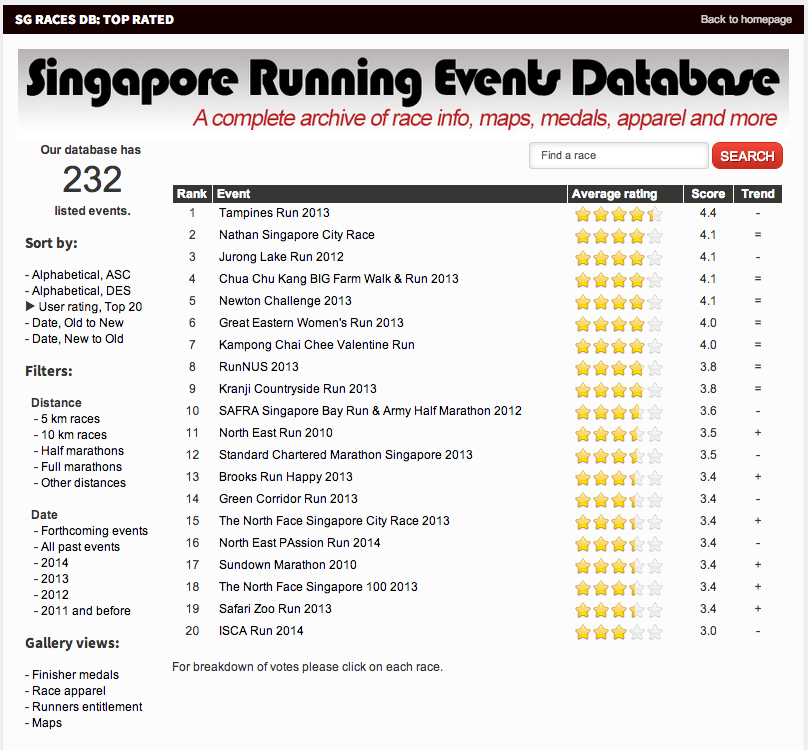Screen dimensions: 808x750
Task: Click the red SEARCH button
Action: pyautogui.click(x=747, y=156)
